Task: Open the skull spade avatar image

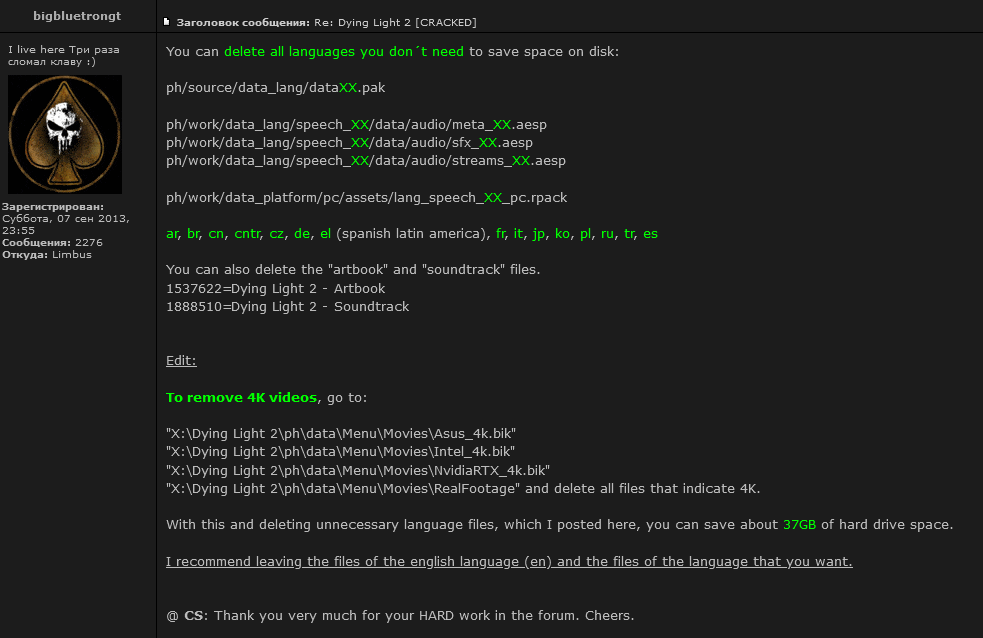Action: coord(65,134)
